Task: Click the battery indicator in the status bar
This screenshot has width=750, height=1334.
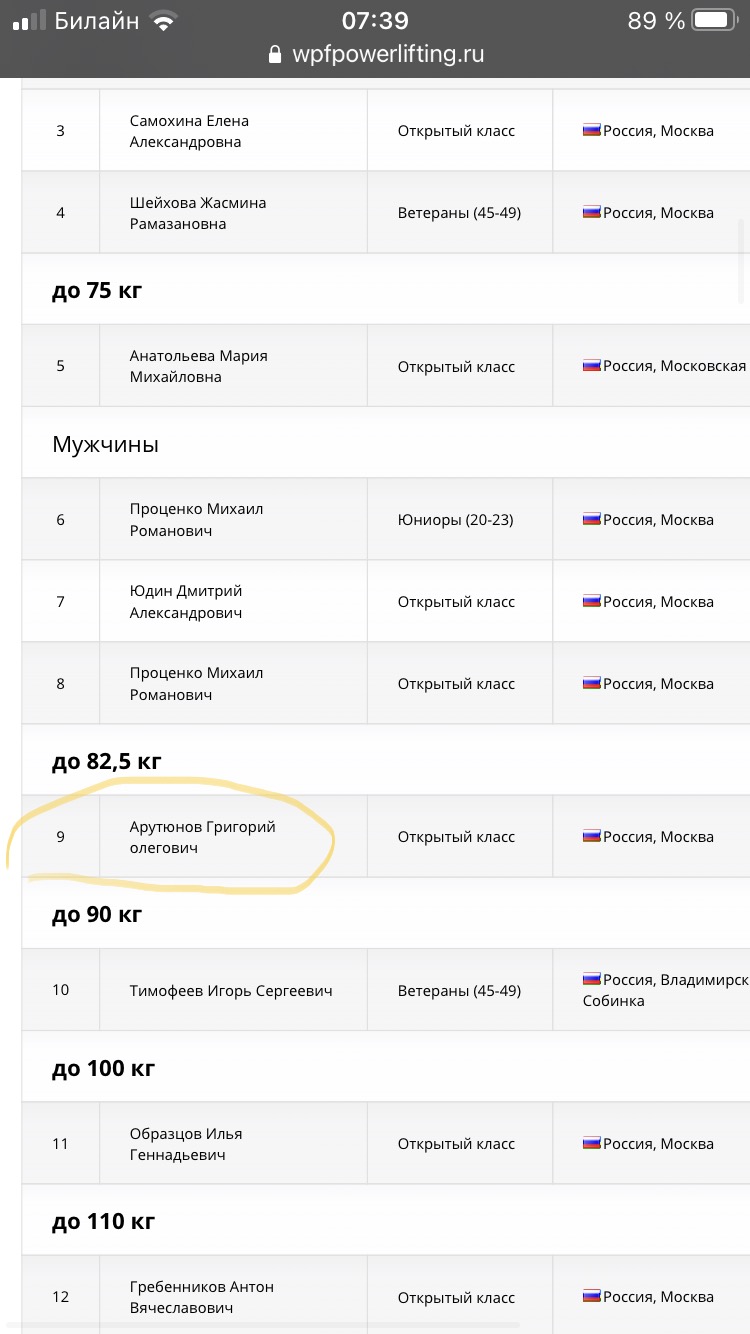Action: 712,18
